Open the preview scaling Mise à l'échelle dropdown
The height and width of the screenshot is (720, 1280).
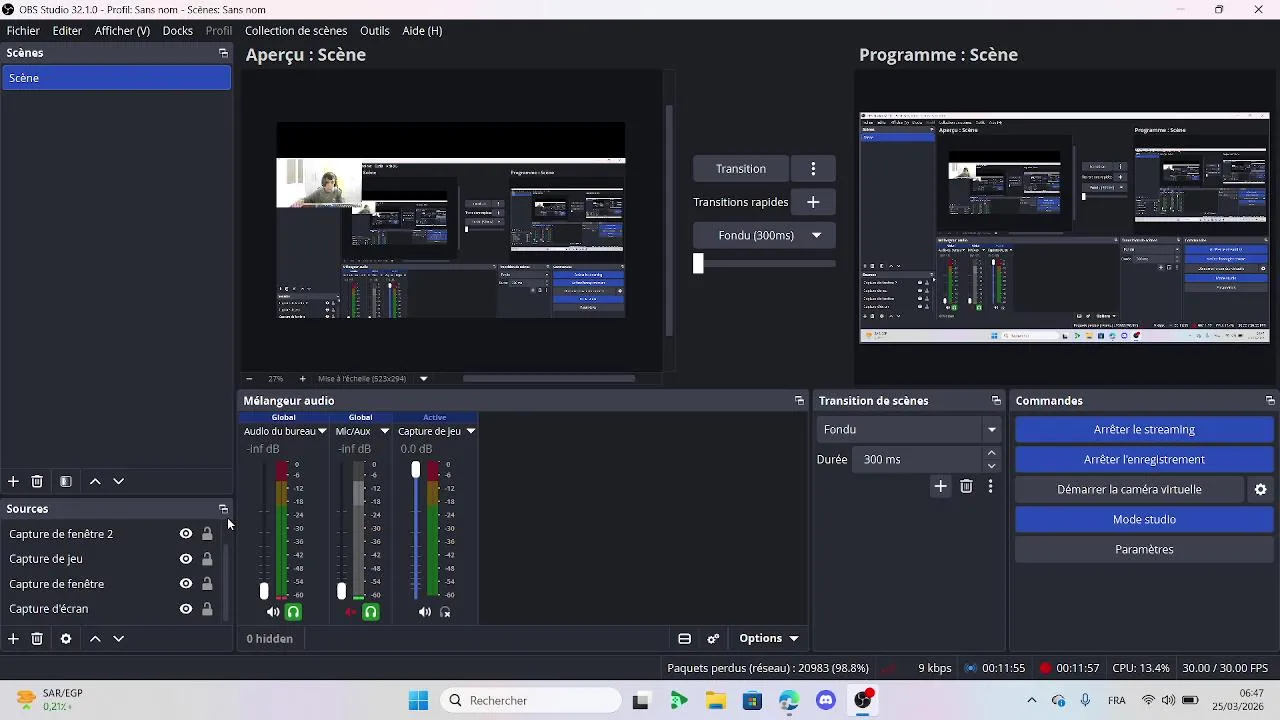[424, 379]
